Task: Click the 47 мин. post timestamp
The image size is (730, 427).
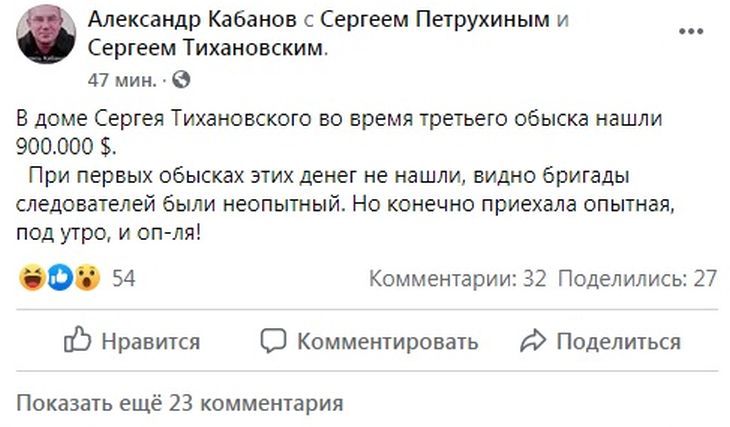Action: coord(121,79)
